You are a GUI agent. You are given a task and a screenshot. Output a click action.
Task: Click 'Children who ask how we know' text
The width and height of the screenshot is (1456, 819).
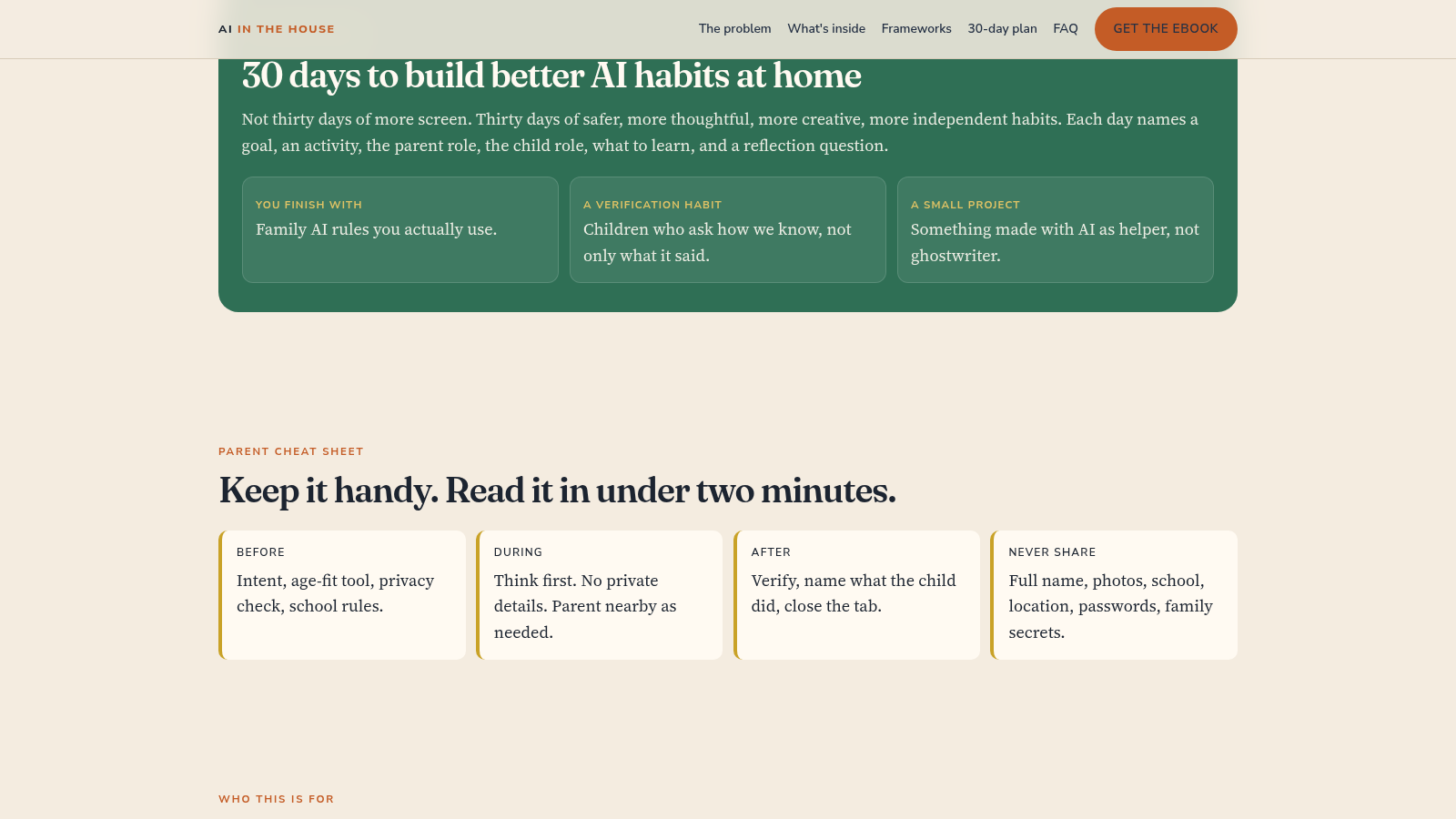(717, 242)
